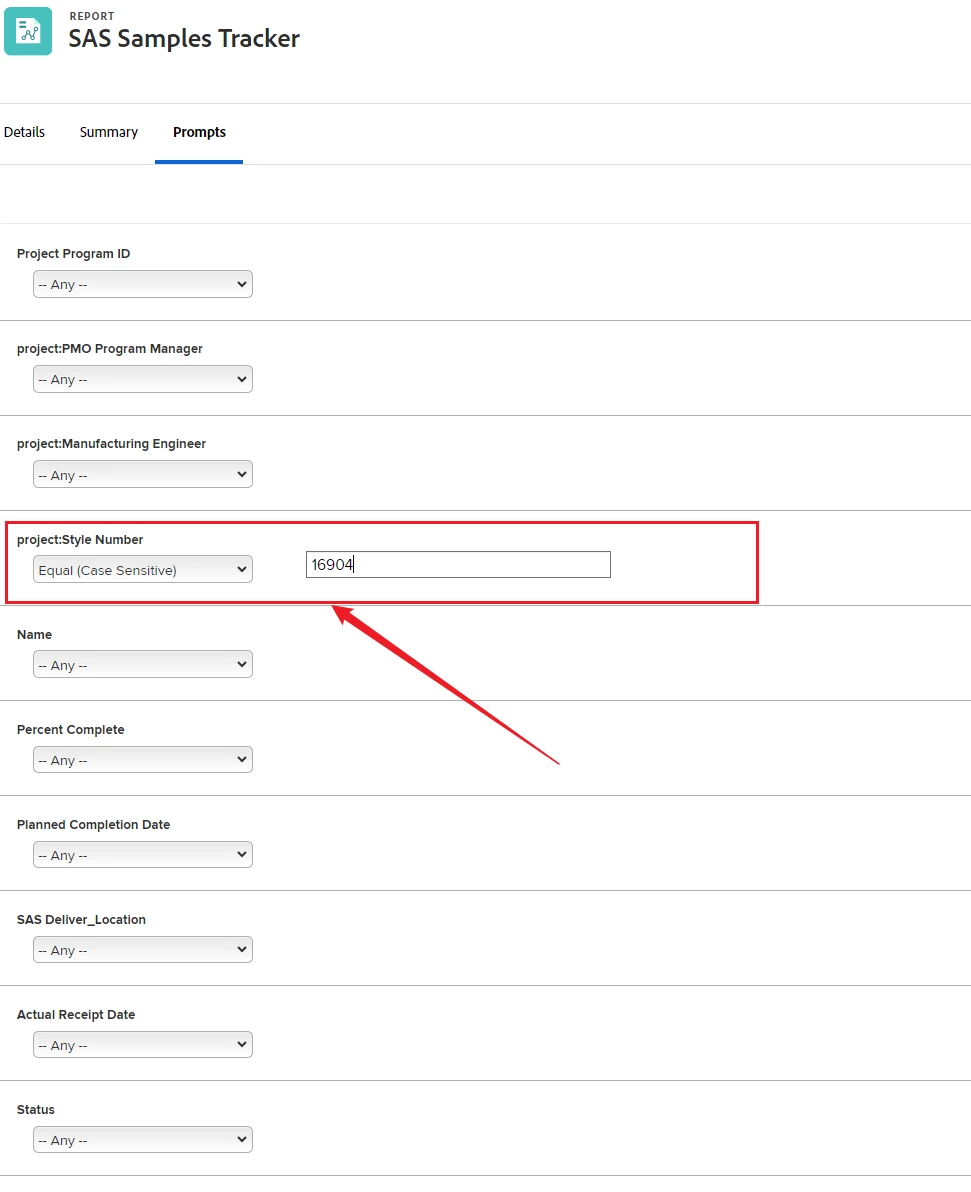Open the Summary tab
The image size is (971, 1192).
(x=109, y=132)
